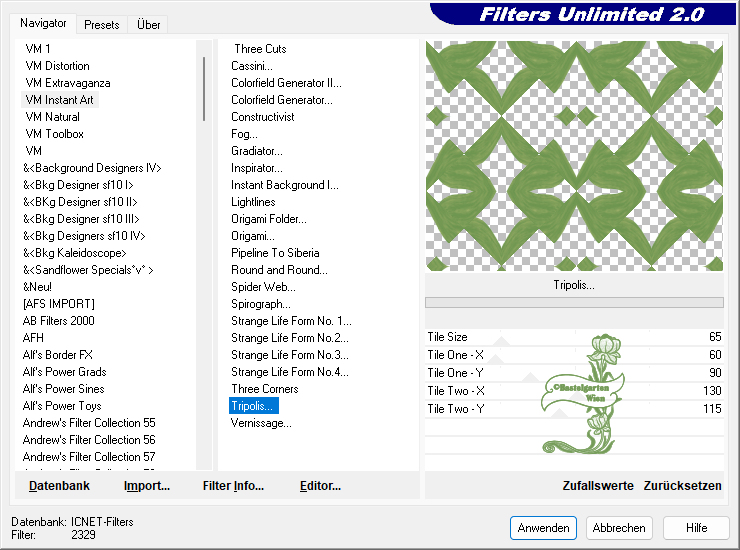Screen dimensions: 740x550
Task: Click the Import... button
Action: click(147, 485)
